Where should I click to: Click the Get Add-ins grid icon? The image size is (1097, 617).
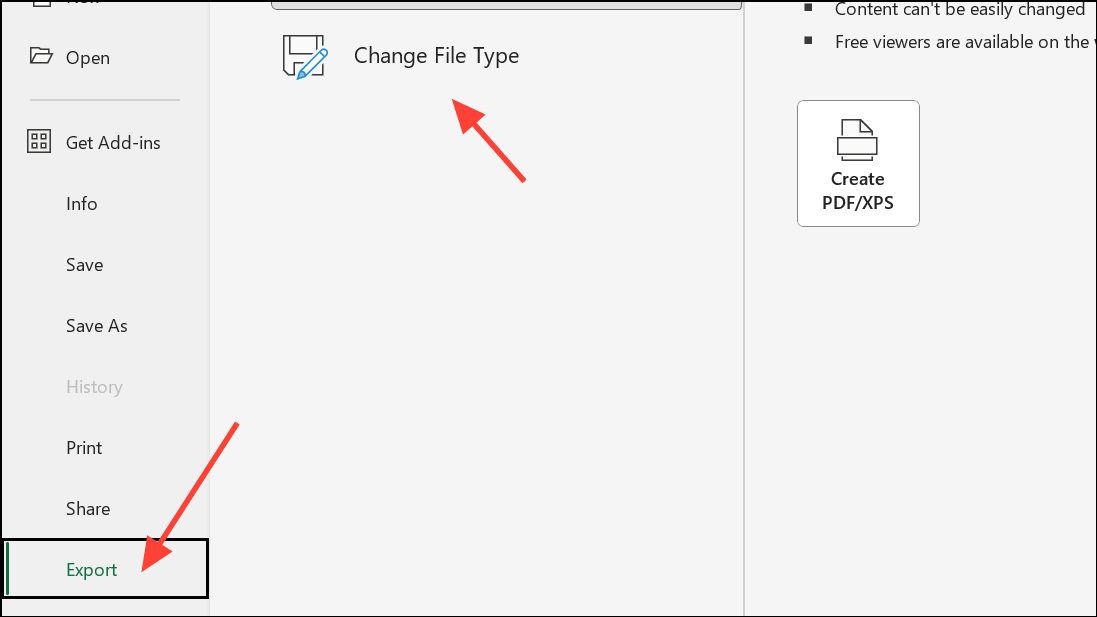[39, 142]
